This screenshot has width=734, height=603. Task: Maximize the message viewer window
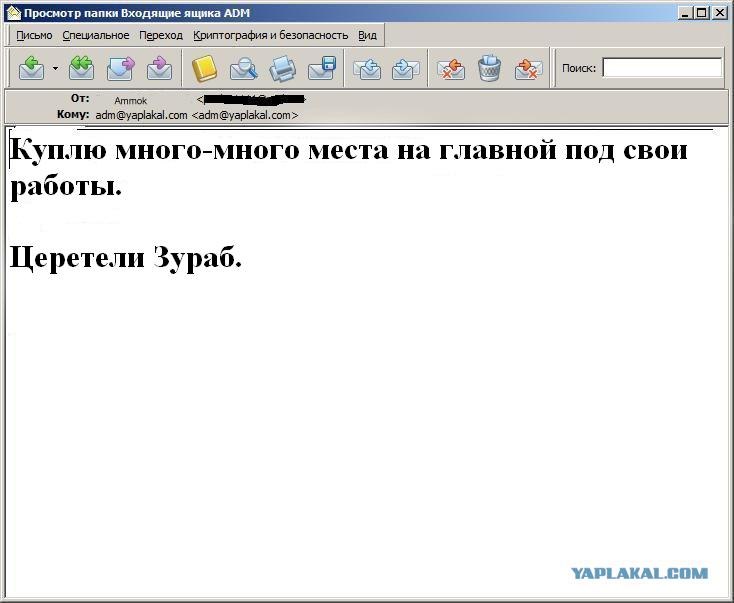click(x=701, y=13)
